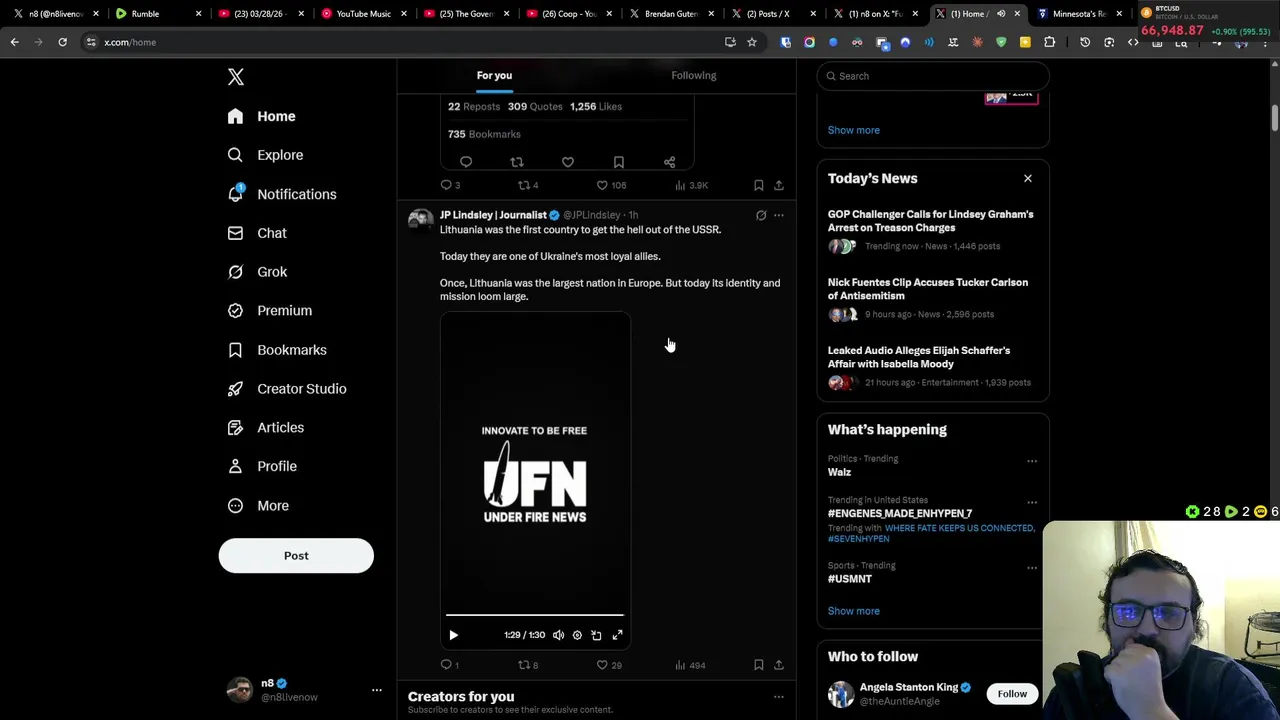Share JP Lindsley post
The width and height of the screenshot is (1280, 720).
click(779, 665)
